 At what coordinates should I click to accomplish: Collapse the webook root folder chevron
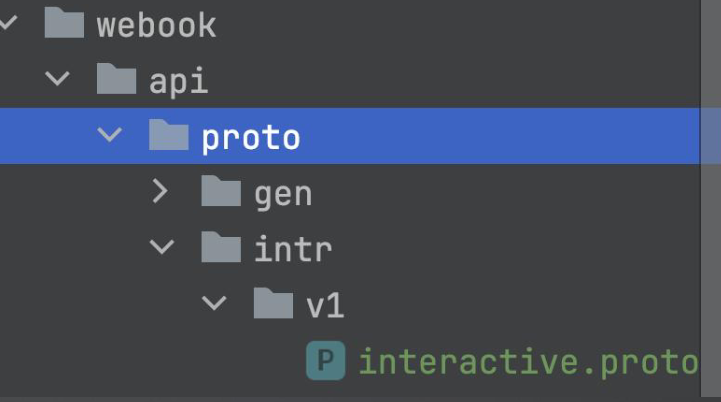[8, 22]
